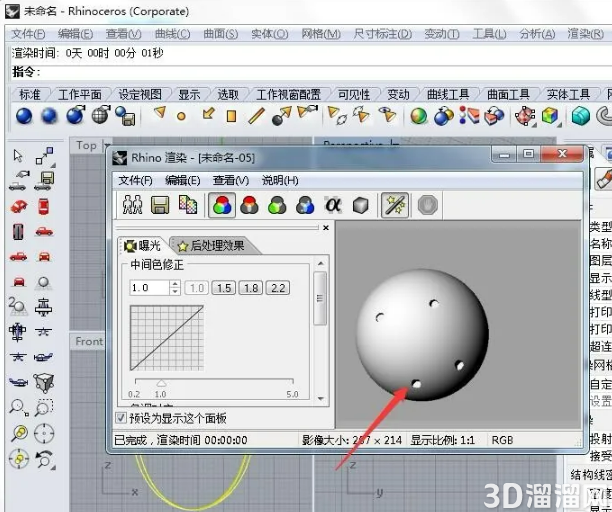Click the rectangular light icon
This screenshot has width=612, height=512.
[x=231, y=116]
